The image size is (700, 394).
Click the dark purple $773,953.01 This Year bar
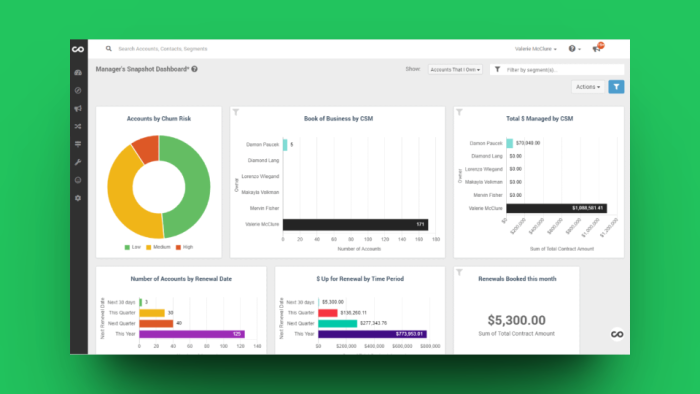pyautogui.click(x=372, y=334)
